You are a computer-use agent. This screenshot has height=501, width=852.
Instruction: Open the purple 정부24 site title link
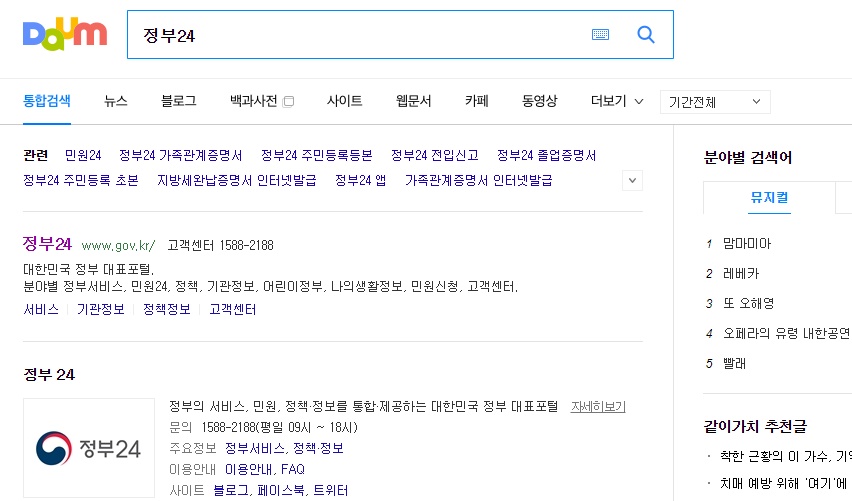click(47, 244)
